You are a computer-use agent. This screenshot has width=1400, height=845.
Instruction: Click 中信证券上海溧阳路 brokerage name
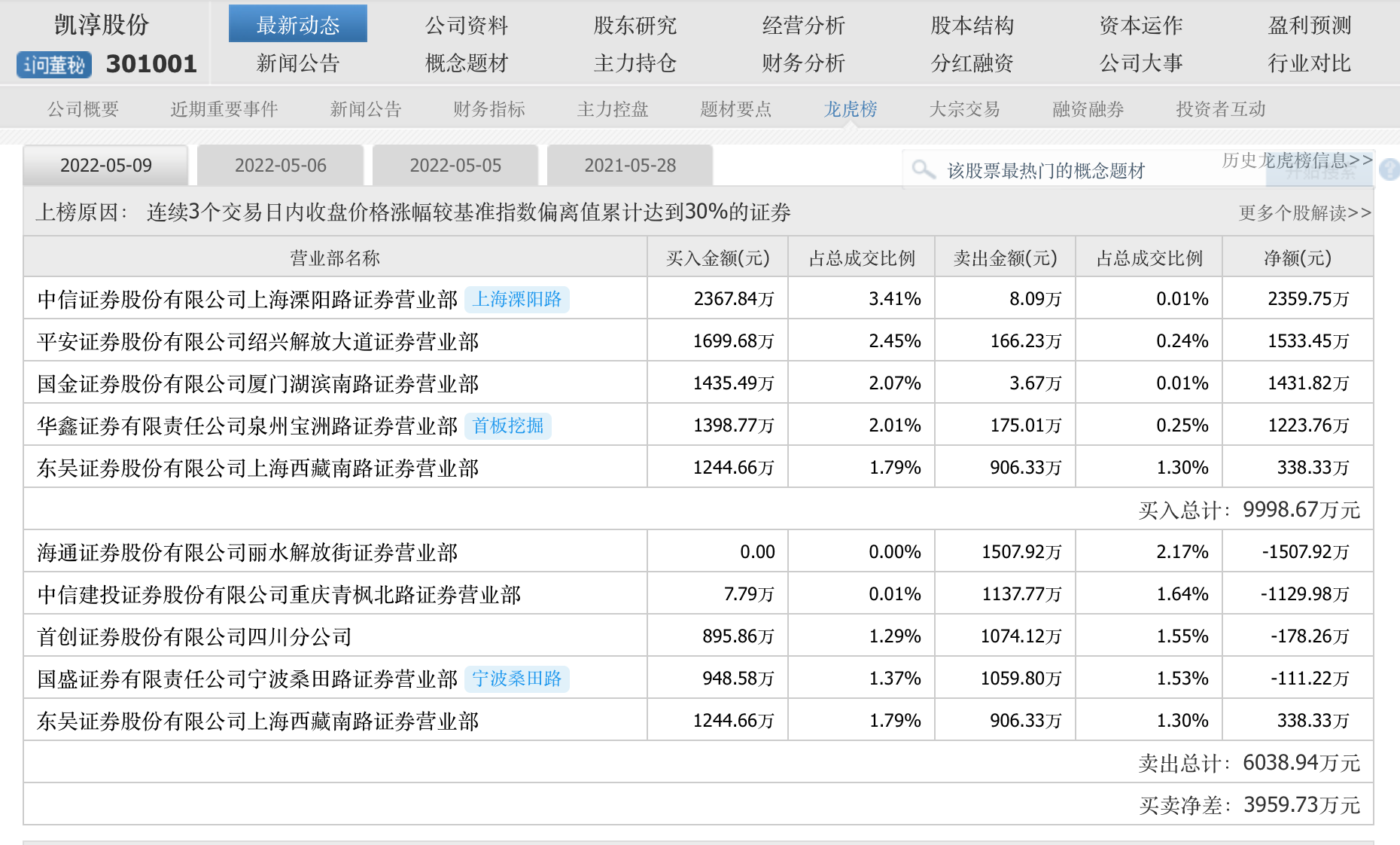248,300
